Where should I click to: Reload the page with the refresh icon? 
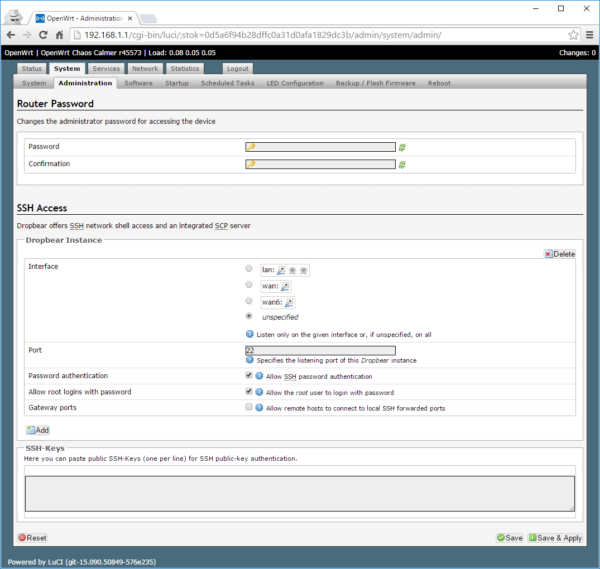click(53, 34)
